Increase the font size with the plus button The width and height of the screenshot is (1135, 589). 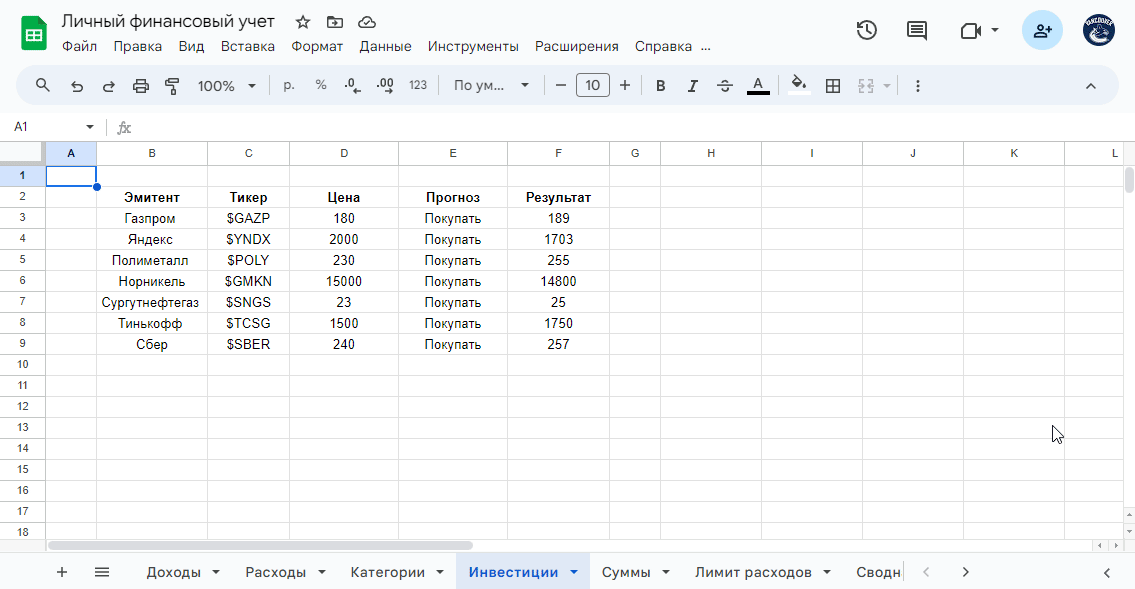625,85
